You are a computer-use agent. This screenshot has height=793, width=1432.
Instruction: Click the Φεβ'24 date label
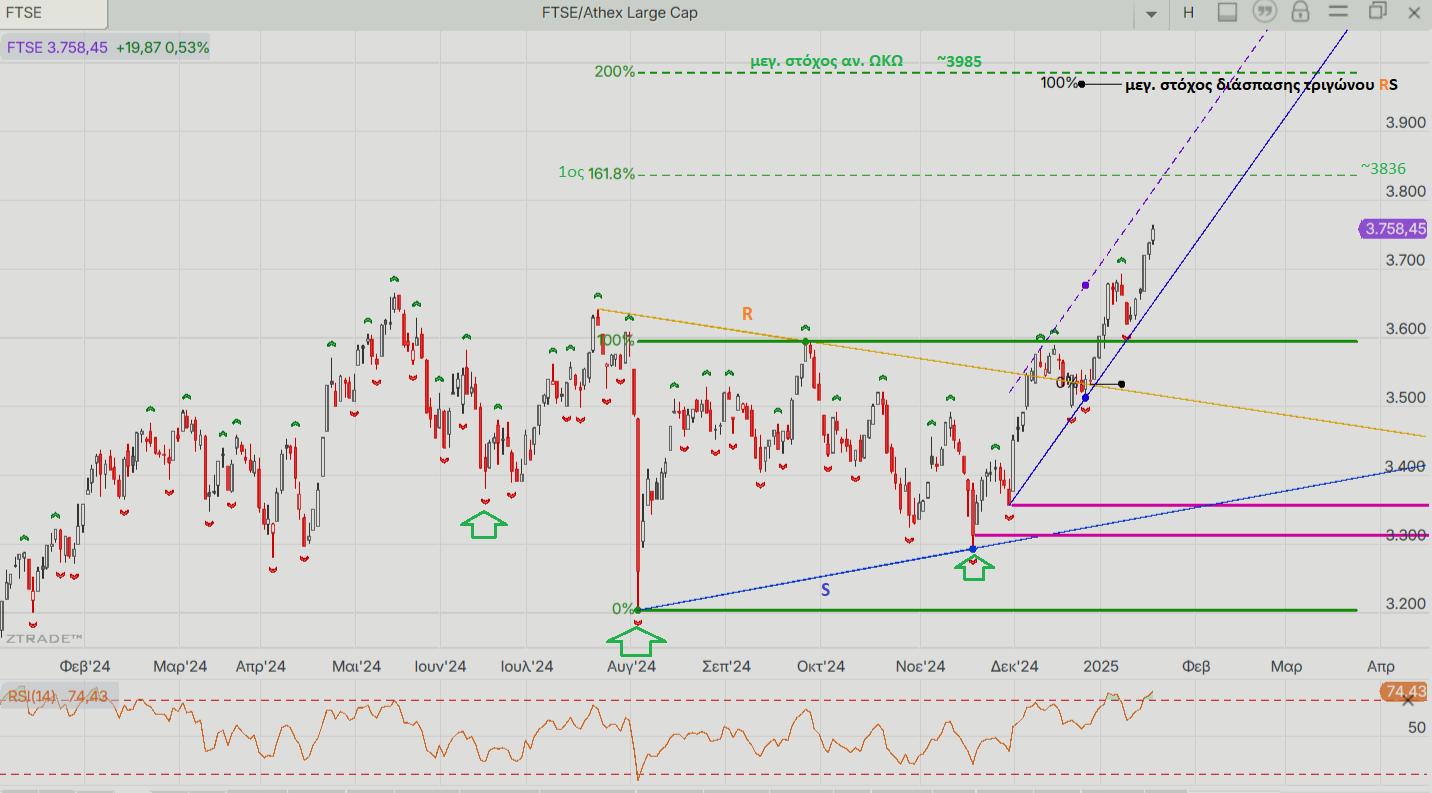tap(84, 666)
